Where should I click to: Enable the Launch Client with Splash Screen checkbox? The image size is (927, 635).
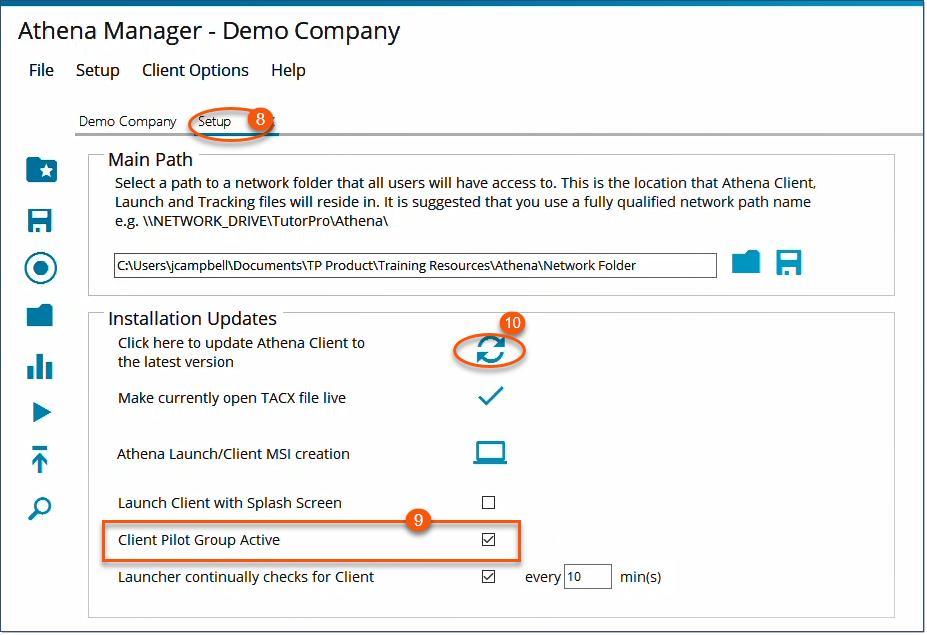pyautogui.click(x=488, y=503)
